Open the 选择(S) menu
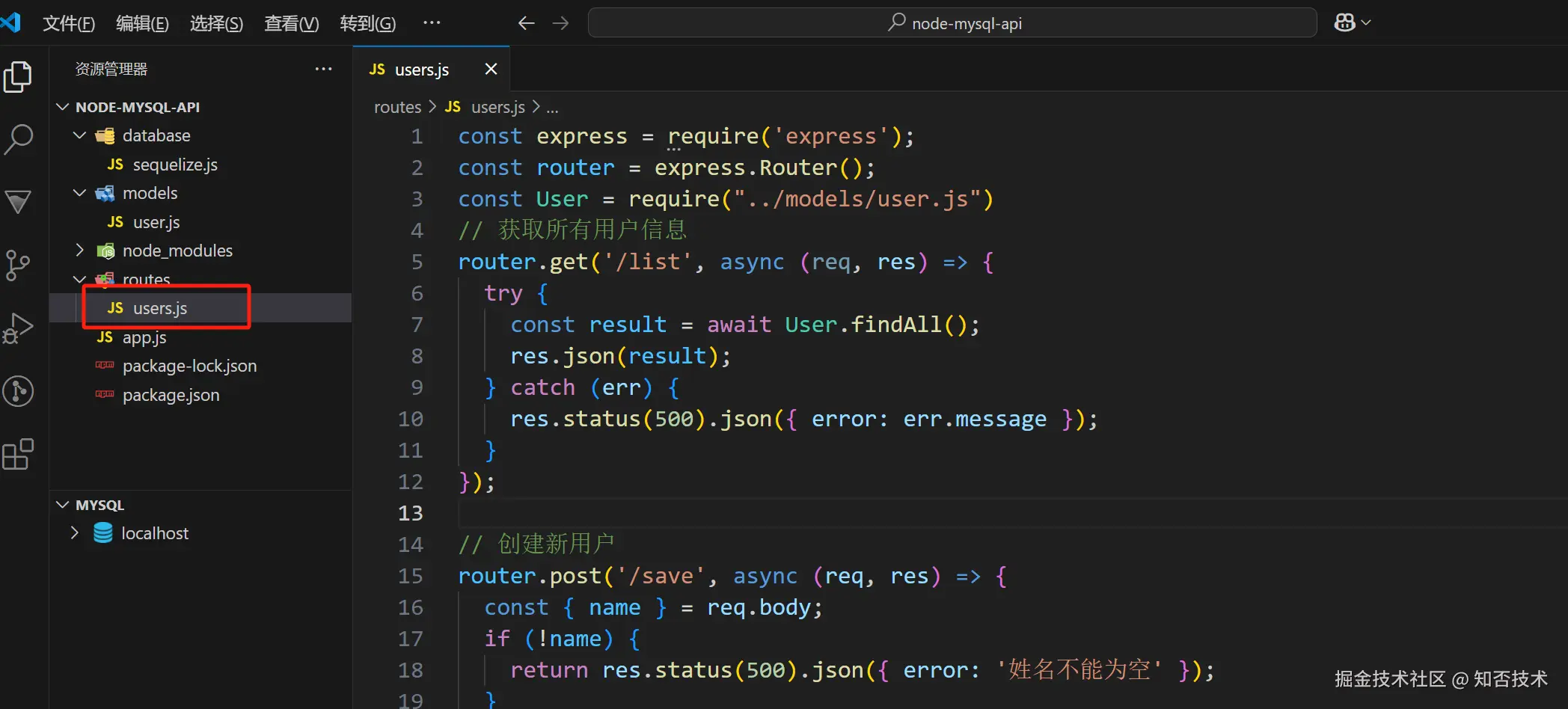Screen dimensions: 1568x709 [x=216, y=23]
